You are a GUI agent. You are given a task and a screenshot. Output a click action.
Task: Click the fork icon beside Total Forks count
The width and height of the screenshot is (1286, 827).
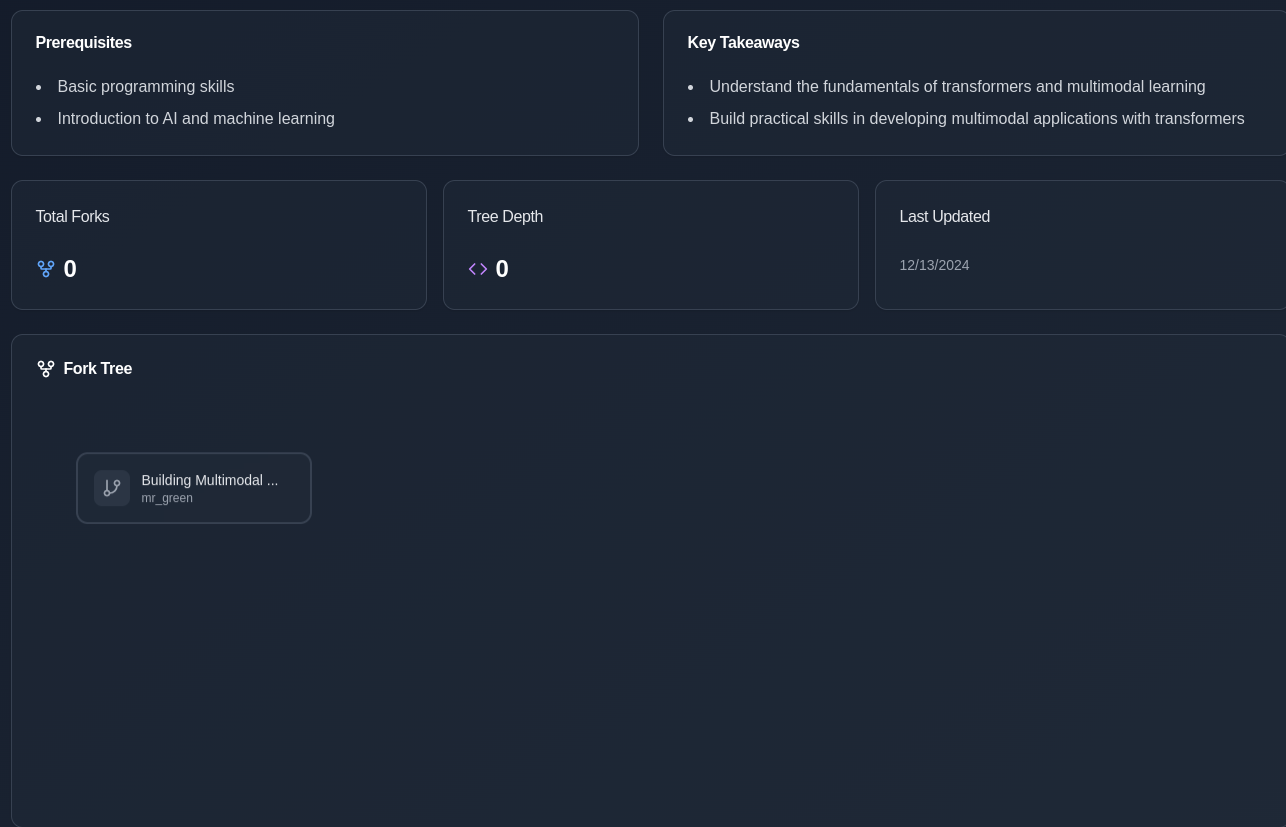46,269
